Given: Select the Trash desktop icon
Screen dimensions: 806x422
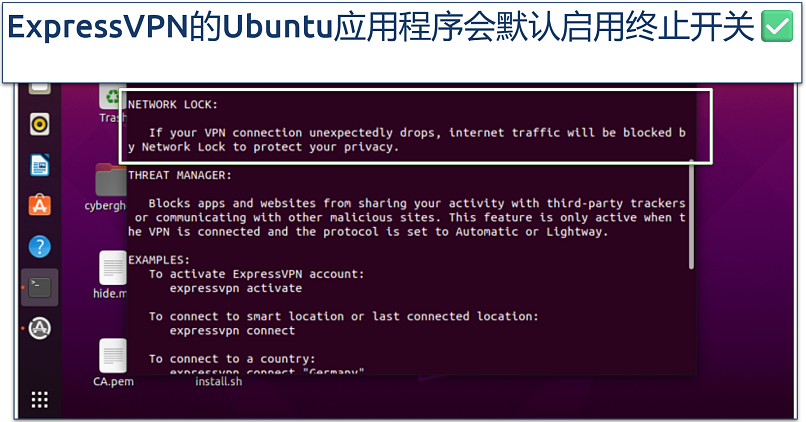Looking at the screenshot, I should [110, 99].
